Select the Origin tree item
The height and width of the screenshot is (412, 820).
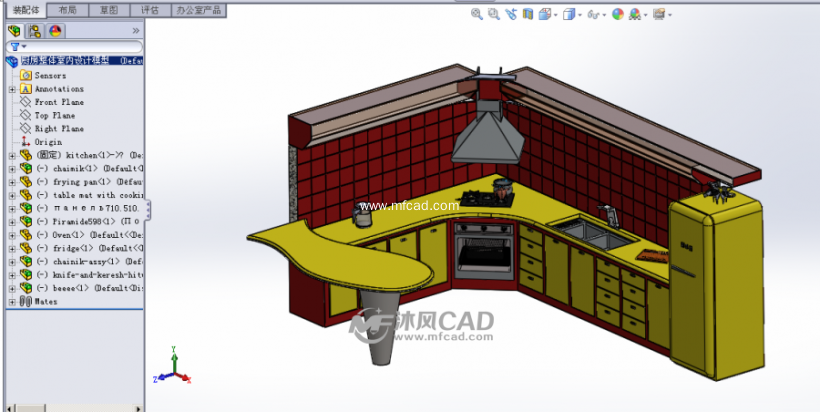[x=48, y=142]
